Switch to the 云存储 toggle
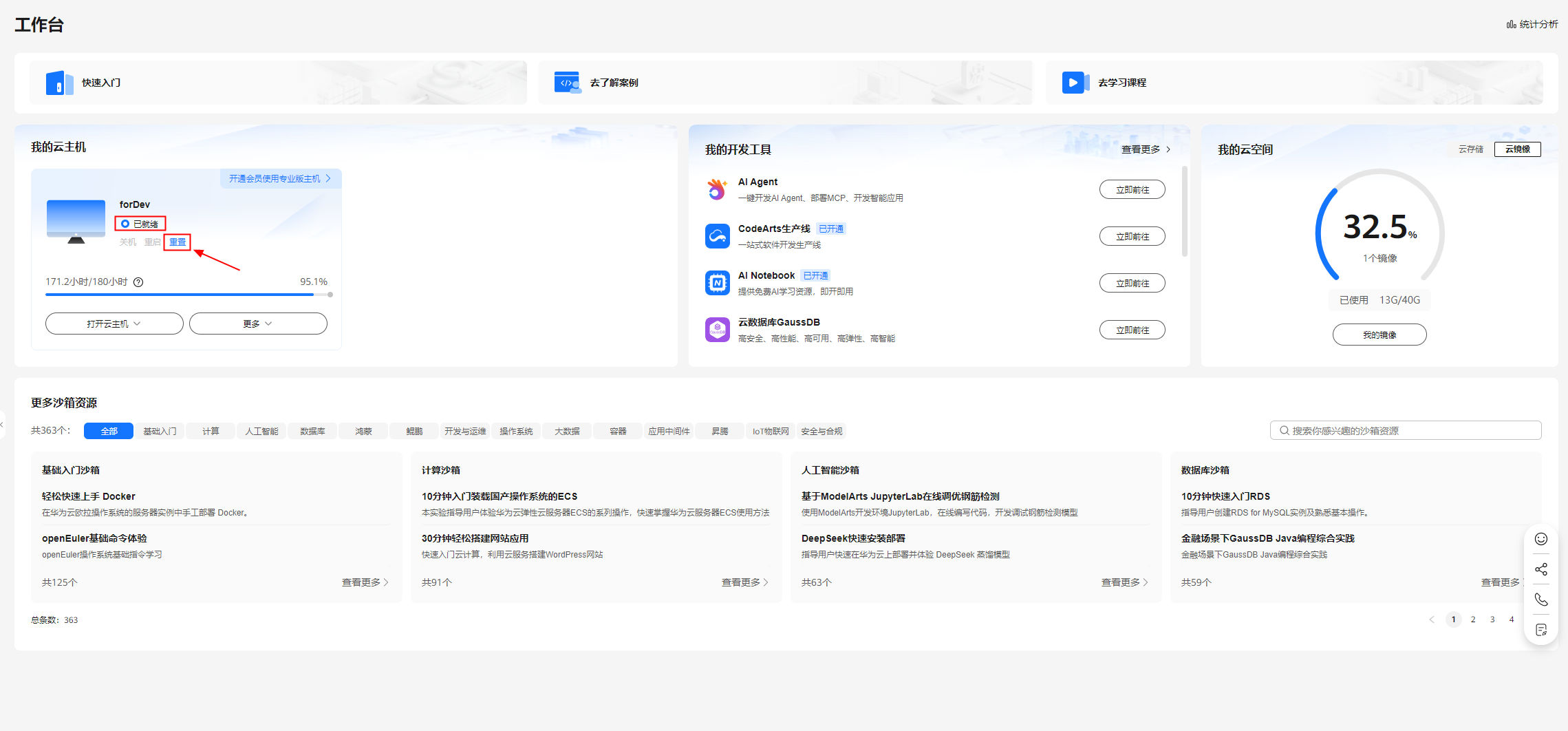Image resolution: width=1568 pixels, height=731 pixels. (x=1470, y=149)
